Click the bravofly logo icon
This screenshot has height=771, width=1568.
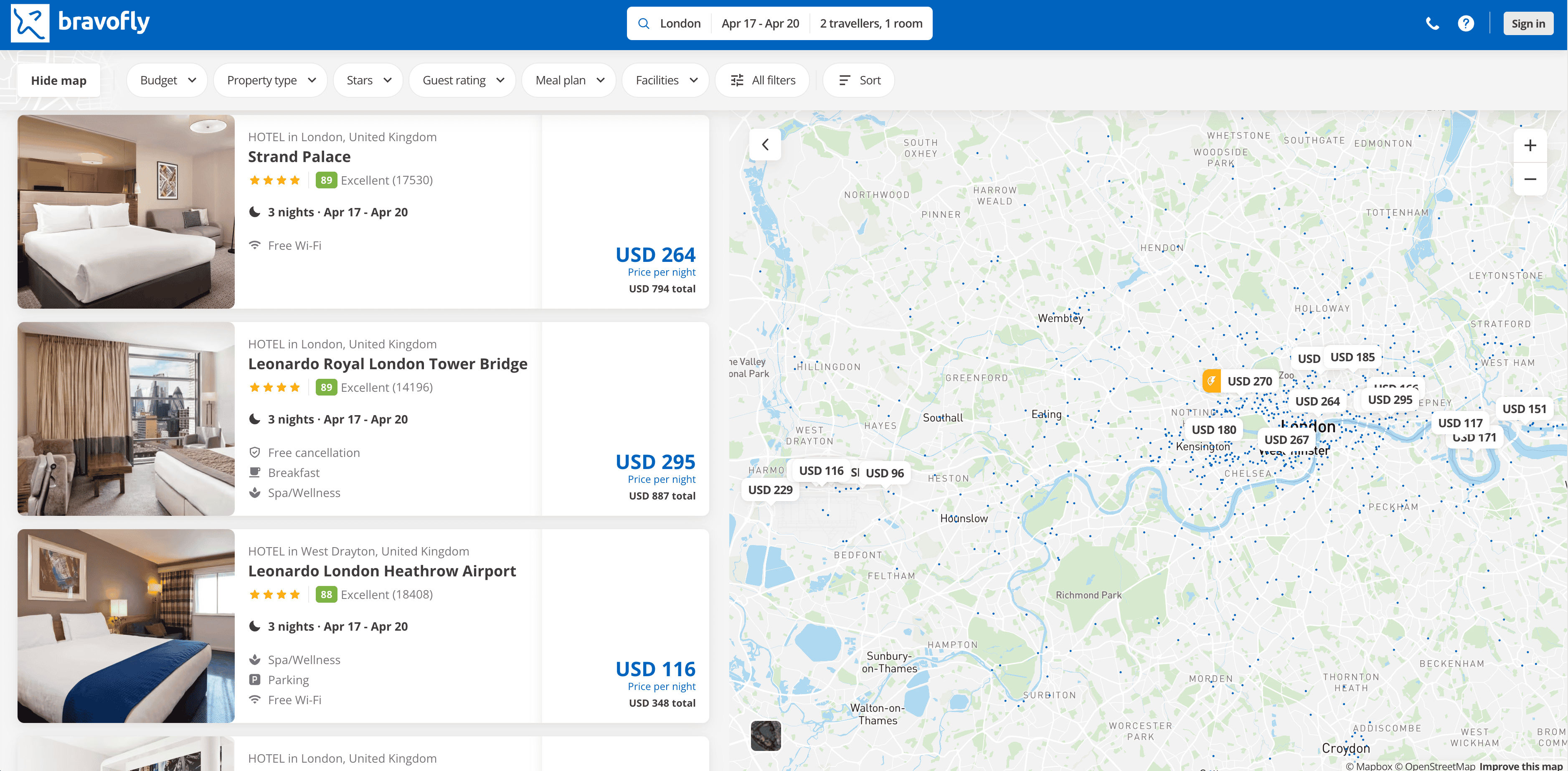pyautogui.click(x=30, y=23)
